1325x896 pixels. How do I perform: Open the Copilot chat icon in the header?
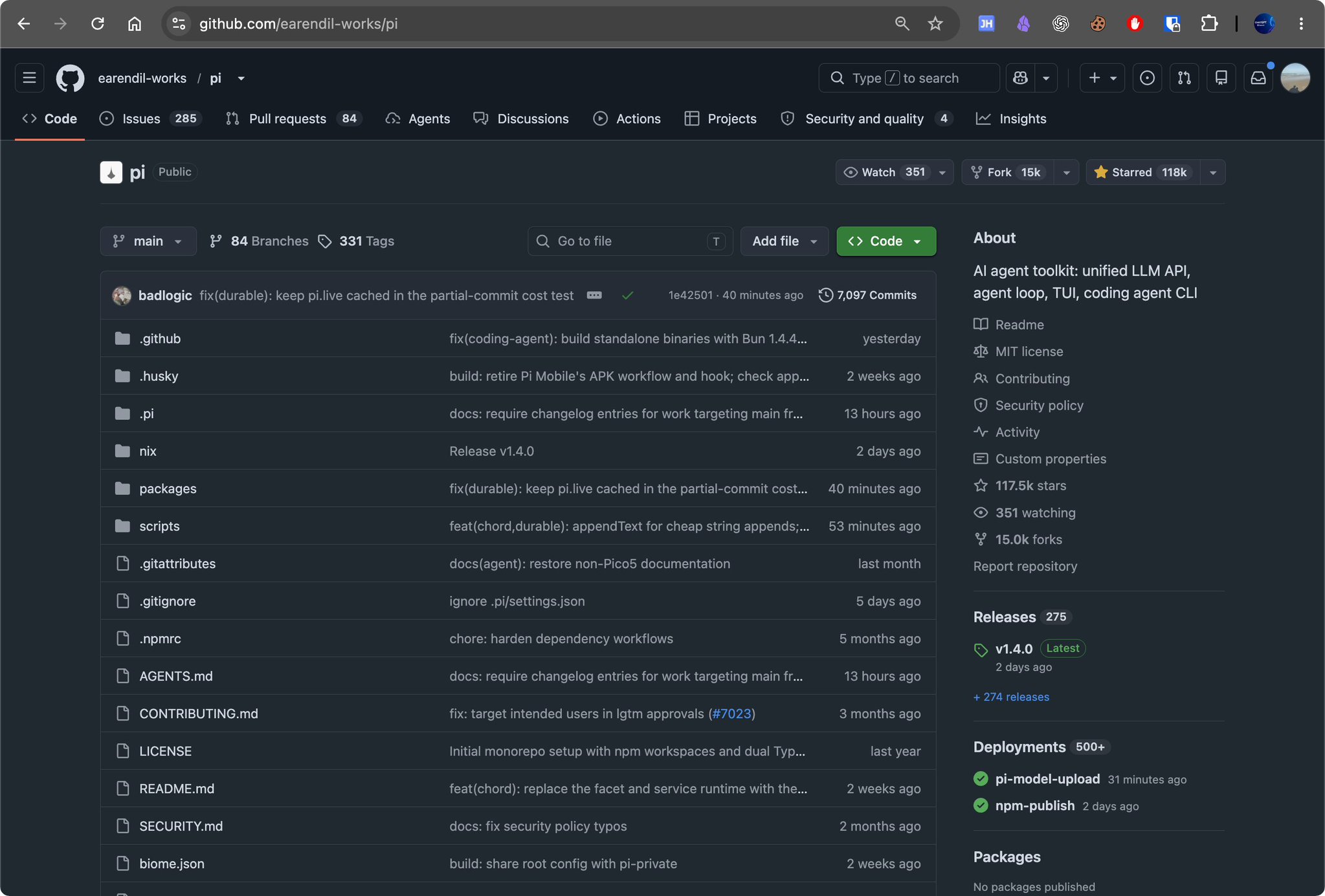point(1021,78)
